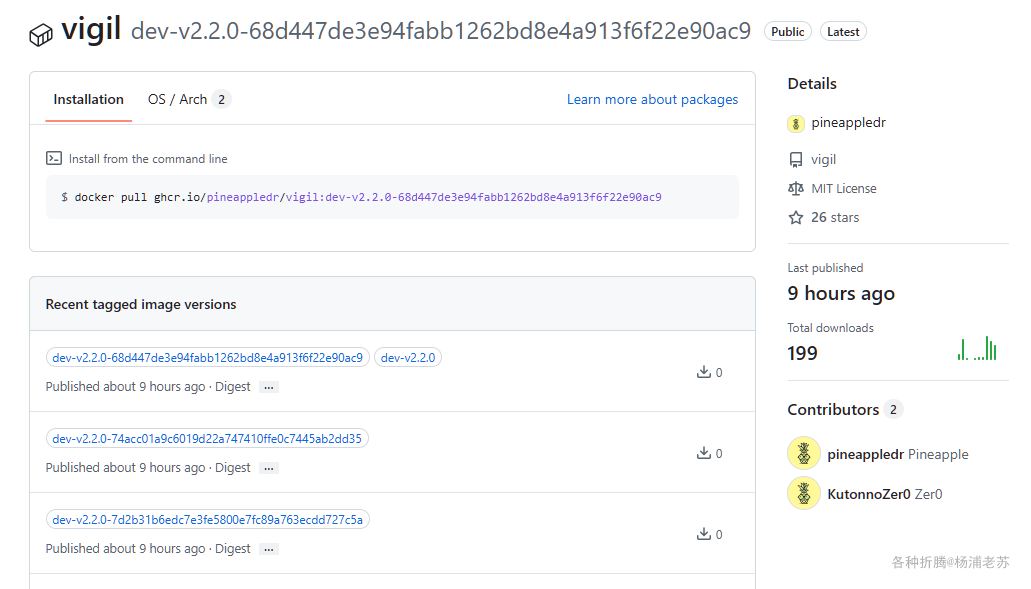This screenshot has width=1031, height=589.
Task: Click KutonnoZer0 contributor avatar
Action: 804,493
